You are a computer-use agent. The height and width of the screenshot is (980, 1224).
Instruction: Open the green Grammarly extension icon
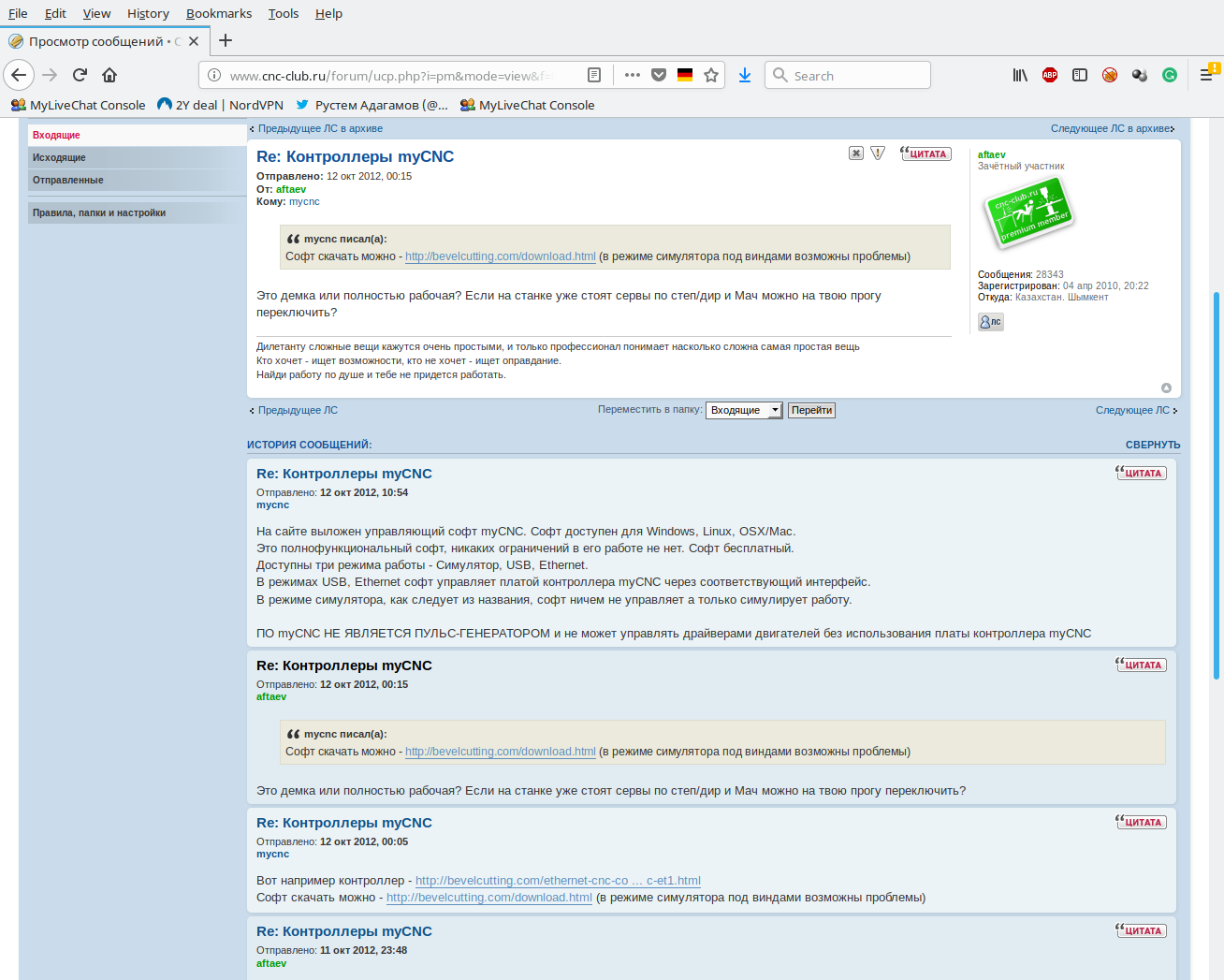(1170, 75)
